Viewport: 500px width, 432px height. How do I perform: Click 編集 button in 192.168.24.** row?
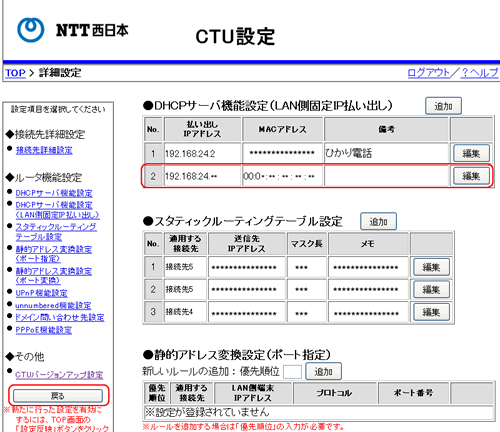[x=471, y=176]
